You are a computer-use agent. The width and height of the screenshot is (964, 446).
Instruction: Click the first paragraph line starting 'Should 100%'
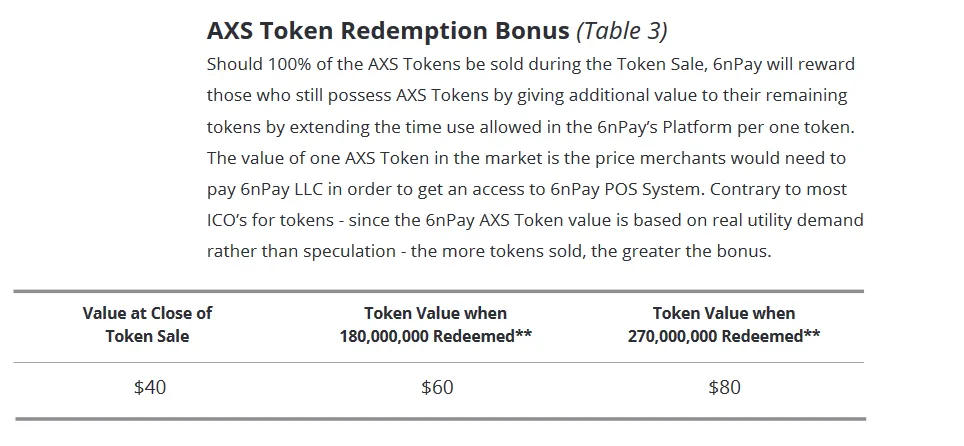[x=531, y=64]
